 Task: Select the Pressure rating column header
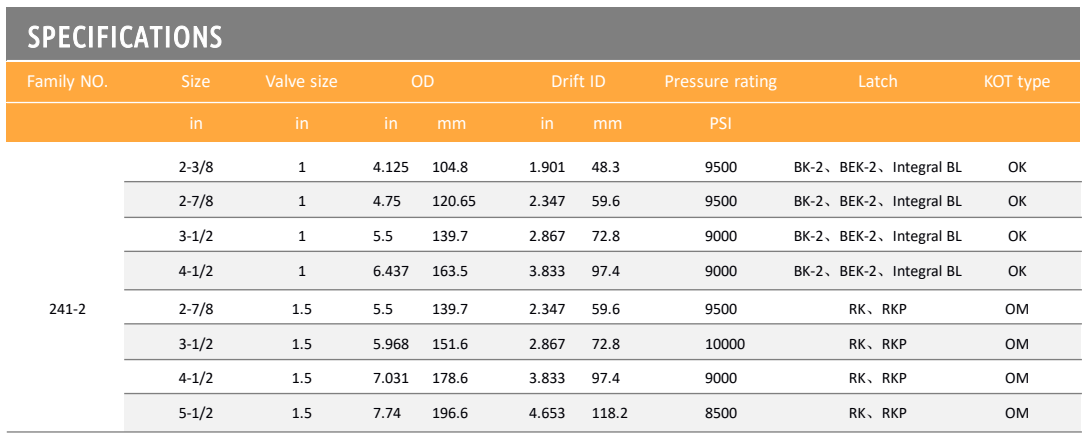[720, 82]
